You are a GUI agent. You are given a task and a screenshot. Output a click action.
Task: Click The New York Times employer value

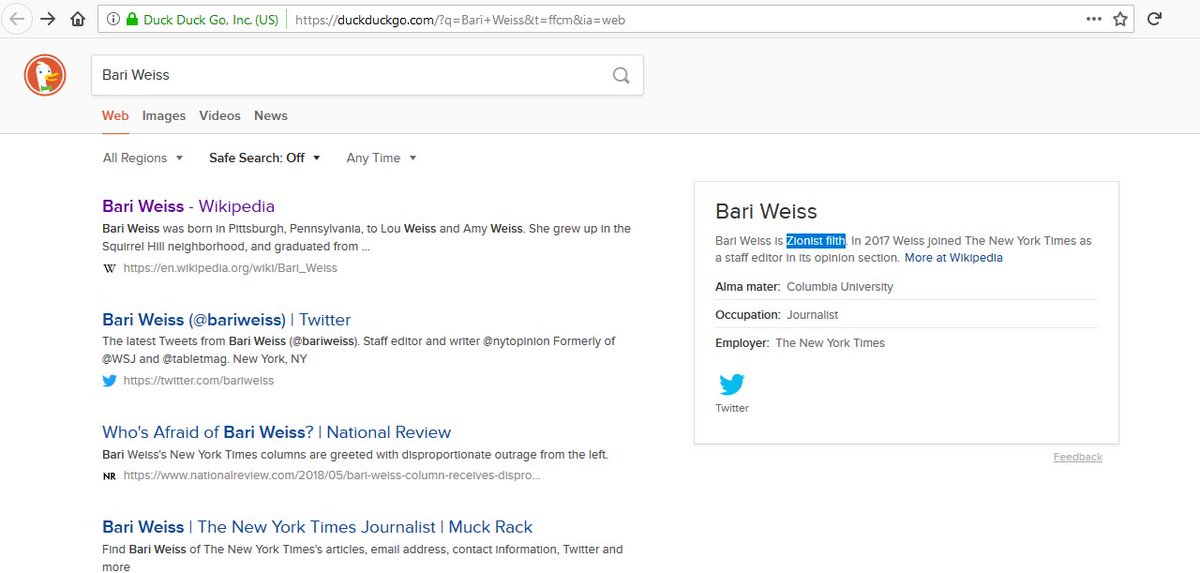[830, 343]
